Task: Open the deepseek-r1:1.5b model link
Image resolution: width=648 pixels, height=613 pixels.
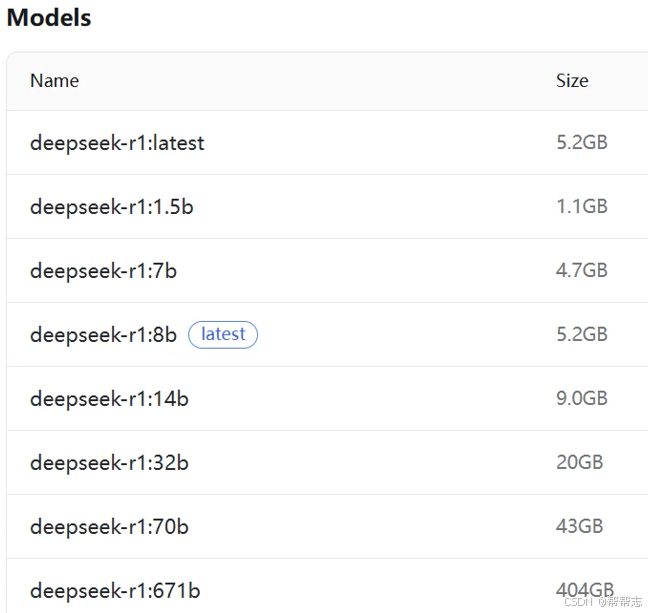Action: pos(112,207)
